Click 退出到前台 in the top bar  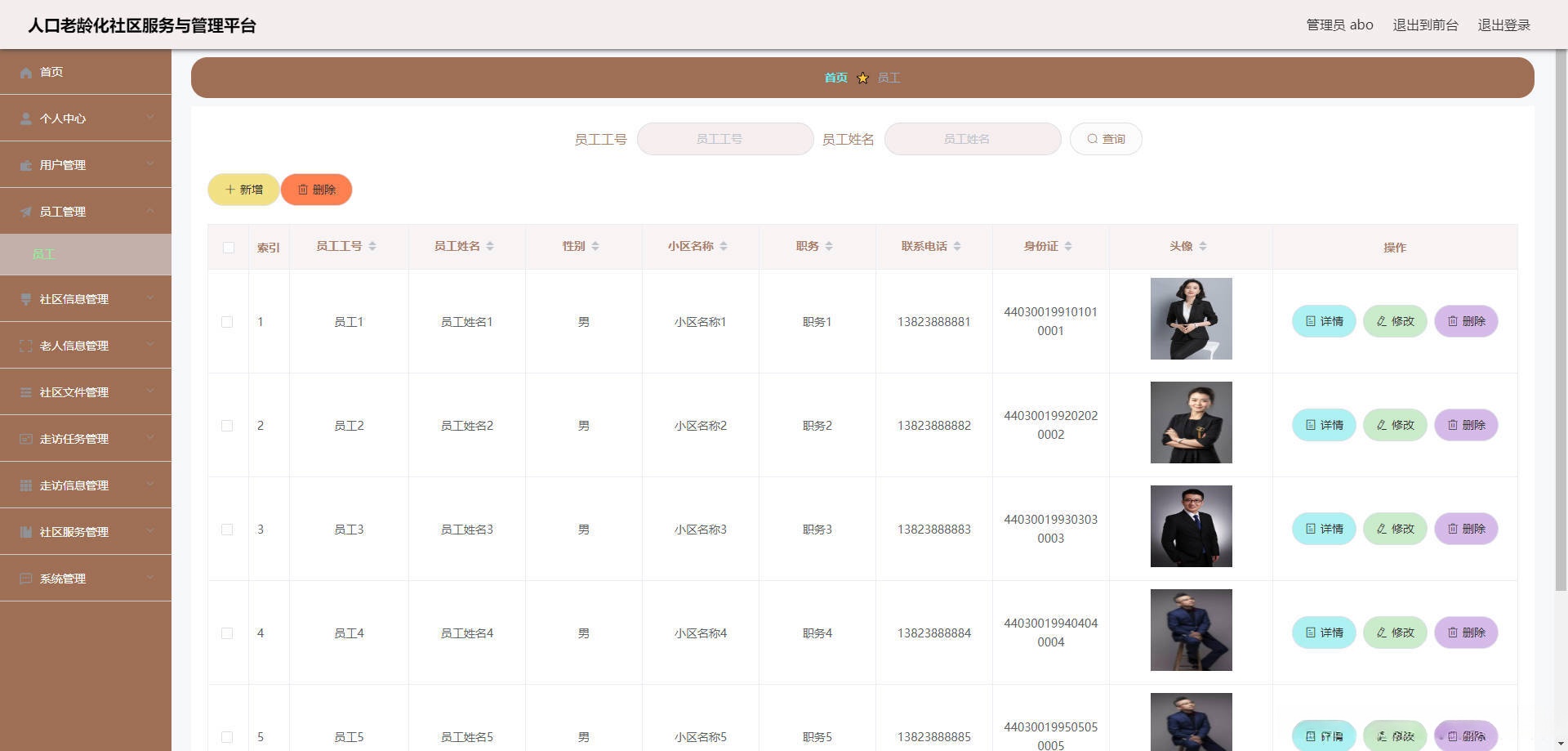pos(1425,25)
